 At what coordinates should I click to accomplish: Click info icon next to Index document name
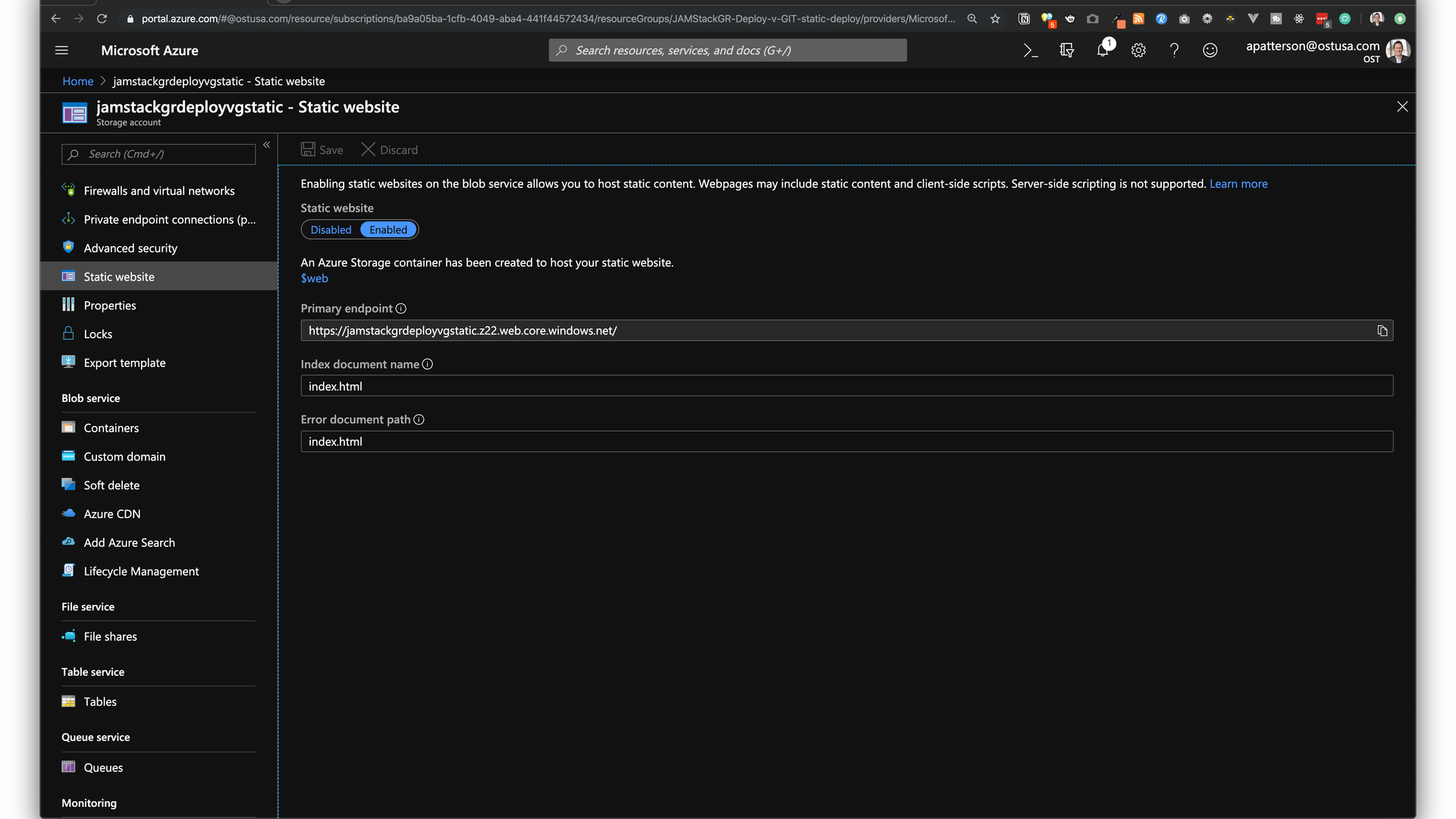tap(428, 365)
